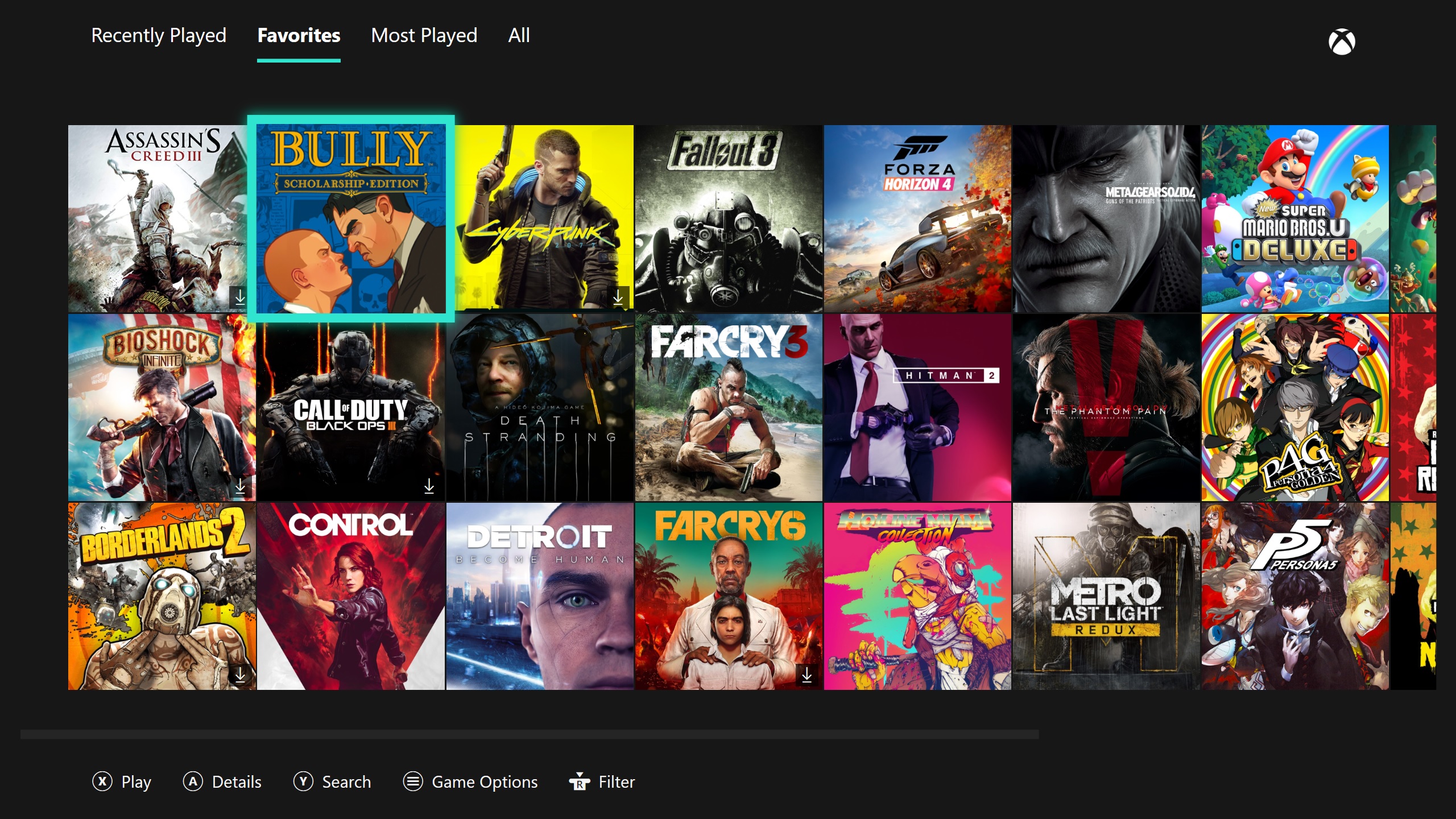Image resolution: width=1456 pixels, height=819 pixels.
Task: Click the Play label
Action: [136, 782]
